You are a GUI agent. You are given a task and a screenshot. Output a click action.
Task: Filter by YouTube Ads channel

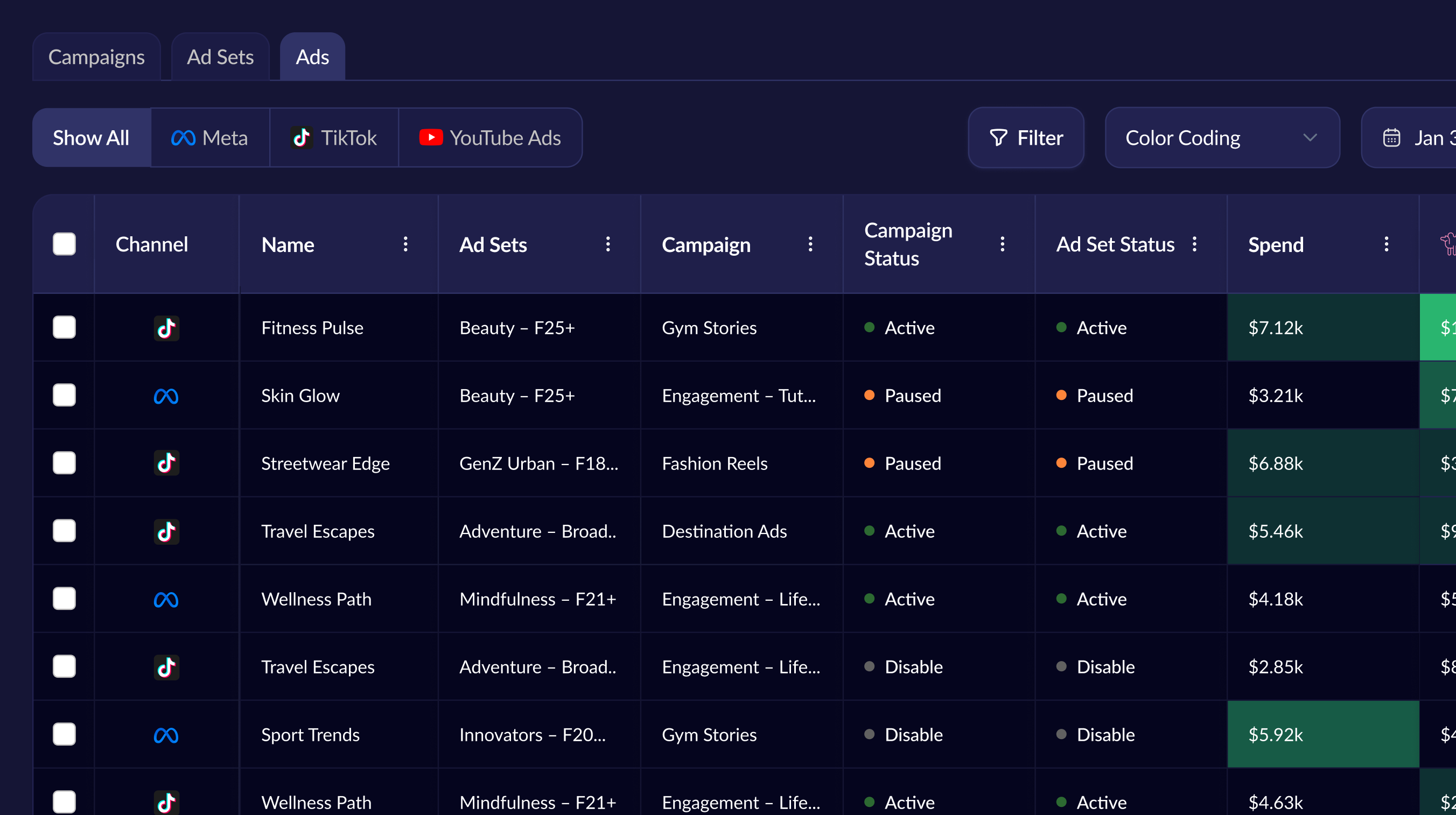tap(490, 138)
